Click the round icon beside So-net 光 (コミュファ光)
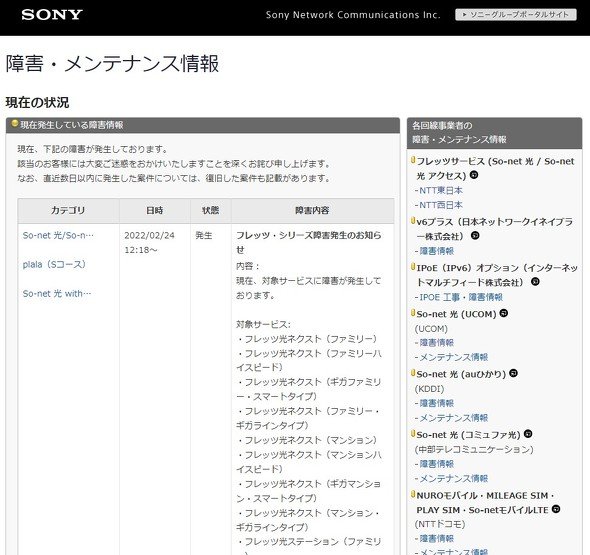Image resolution: width=590 pixels, height=555 pixels. 528,434
